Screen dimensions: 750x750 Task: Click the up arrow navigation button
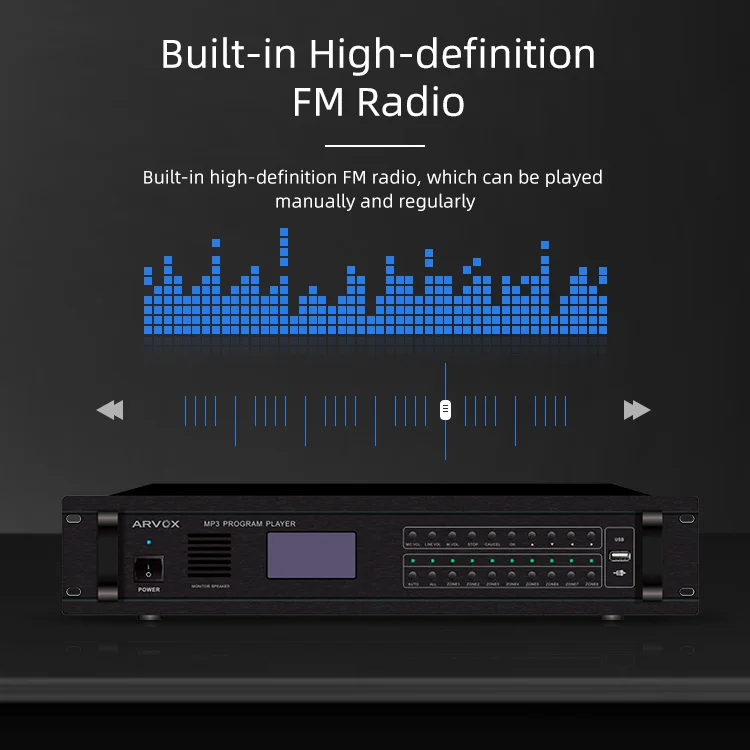pyautogui.click(x=532, y=535)
